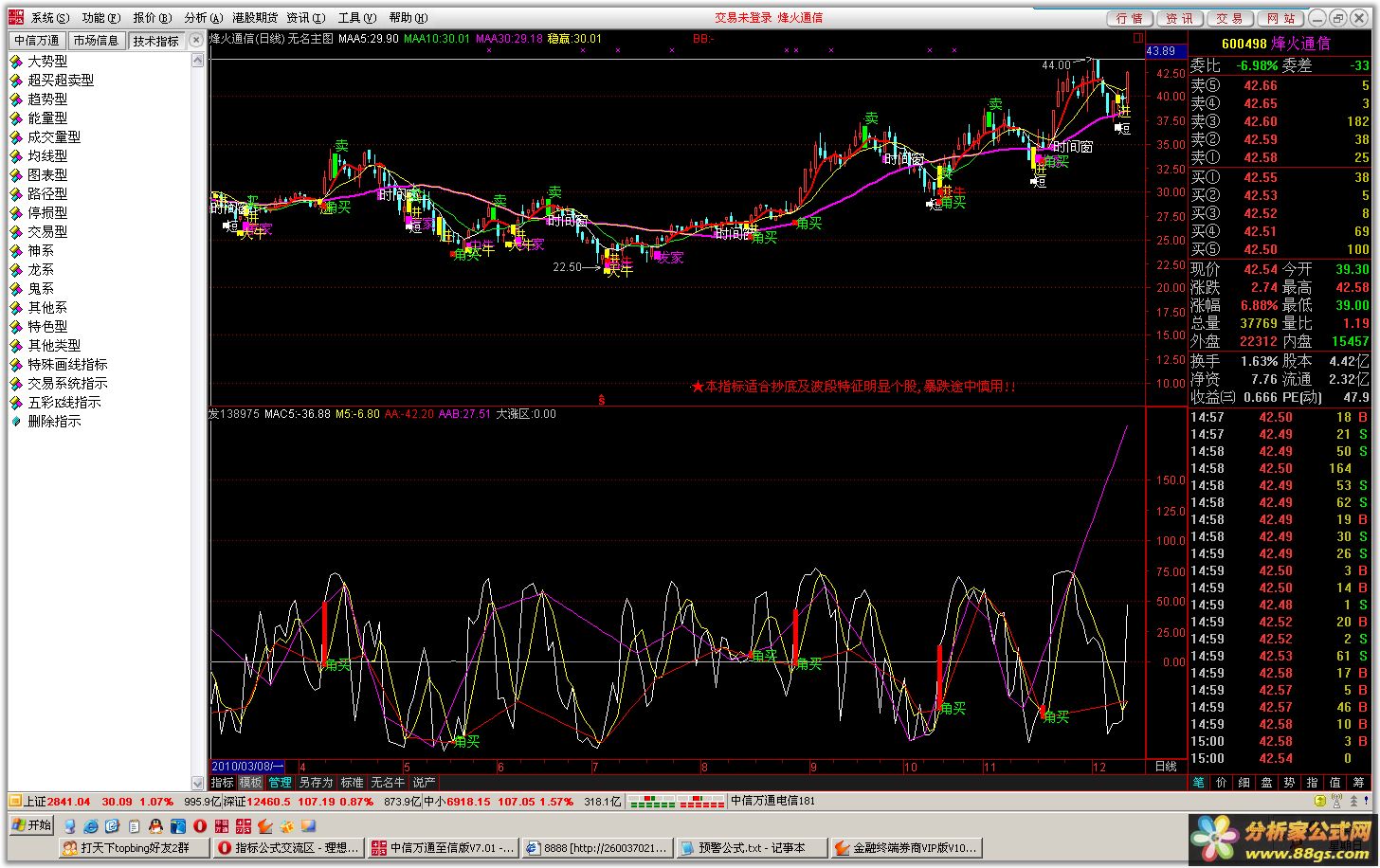1380x868 pixels.
Task: Open the 资讯 menu in menu bar
Action: pyautogui.click(x=305, y=18)
